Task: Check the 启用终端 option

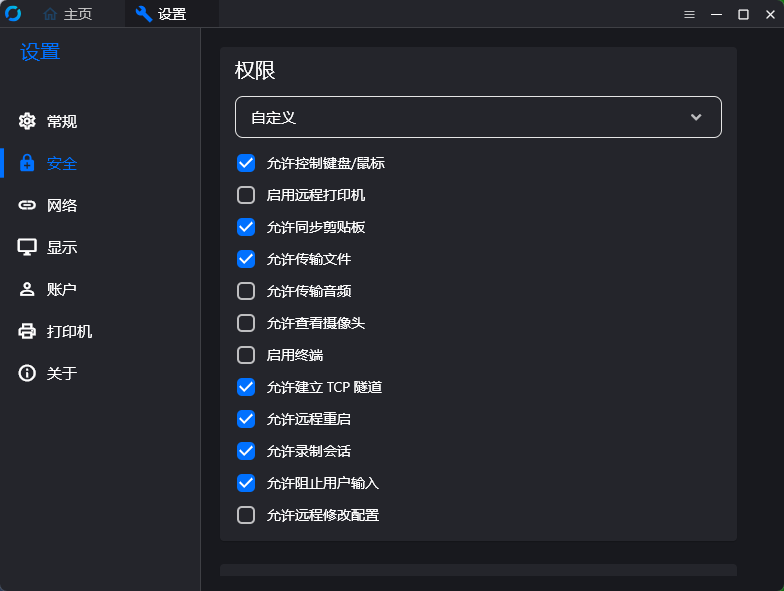Action: (x=246, y=355)
